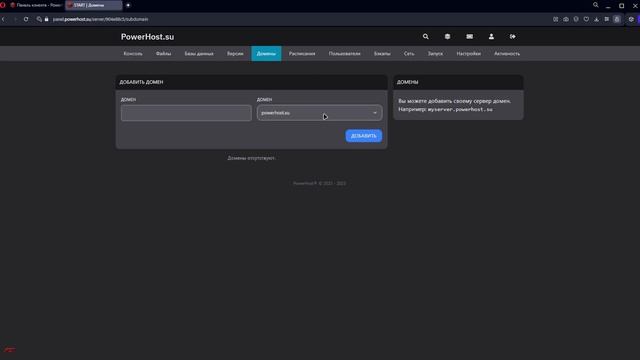Viewport: 640px width, 360px height.
Task: Open the Базы данных tab
Action: point(199,53)
